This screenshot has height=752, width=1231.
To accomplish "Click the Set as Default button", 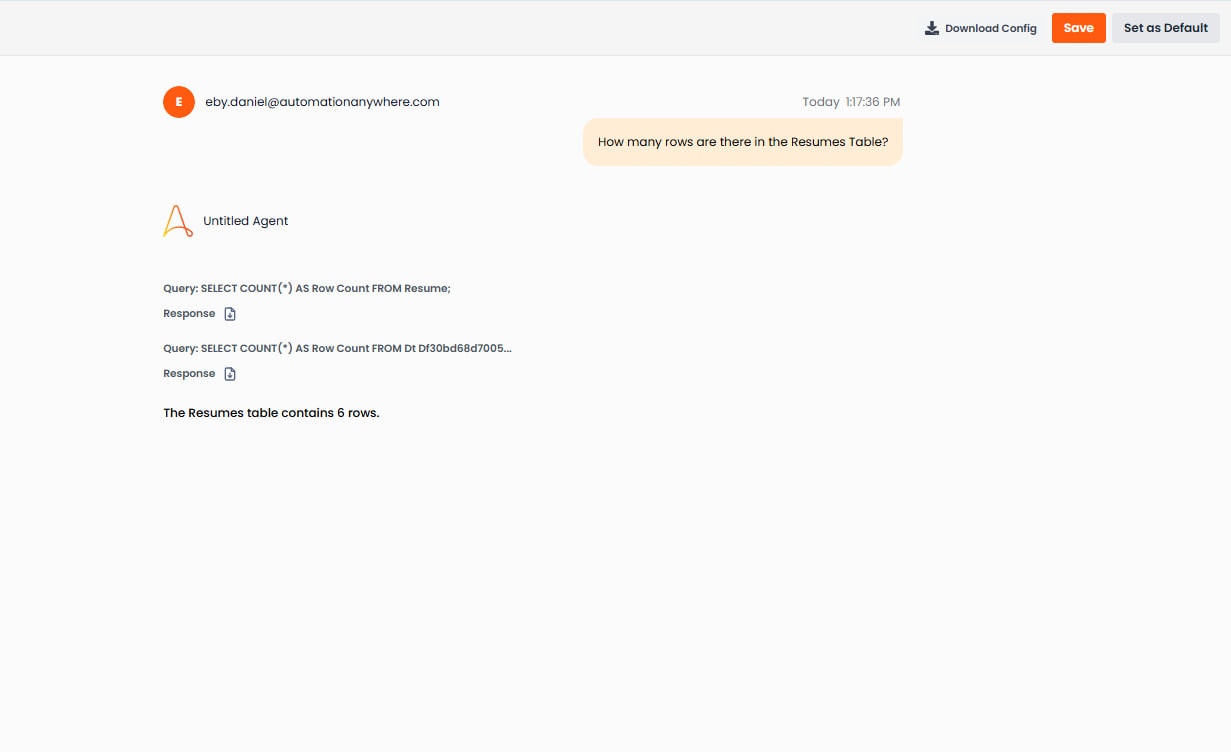I will click(1165, 27).
